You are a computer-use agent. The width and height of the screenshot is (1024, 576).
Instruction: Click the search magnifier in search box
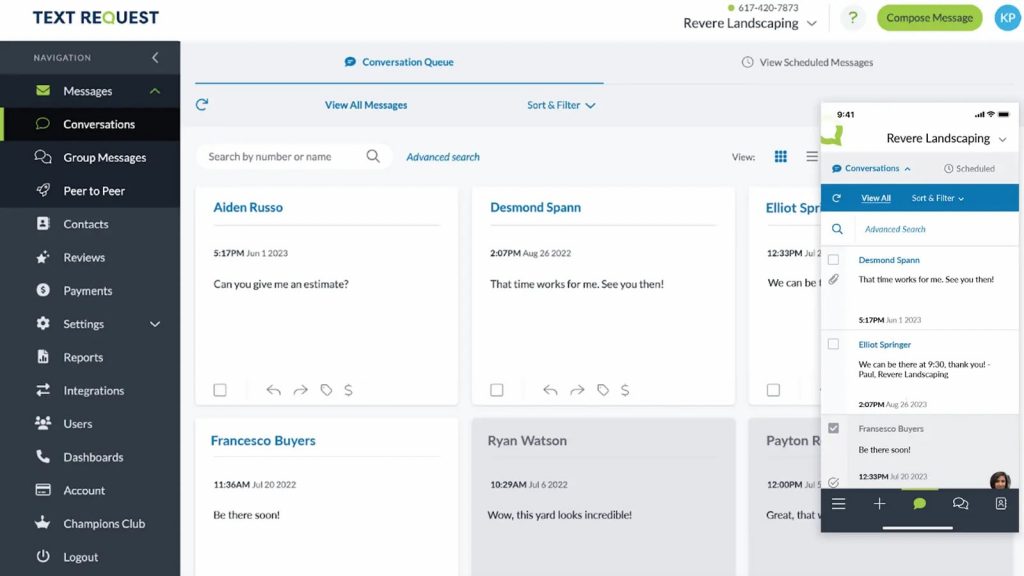[x=373, y=156]
